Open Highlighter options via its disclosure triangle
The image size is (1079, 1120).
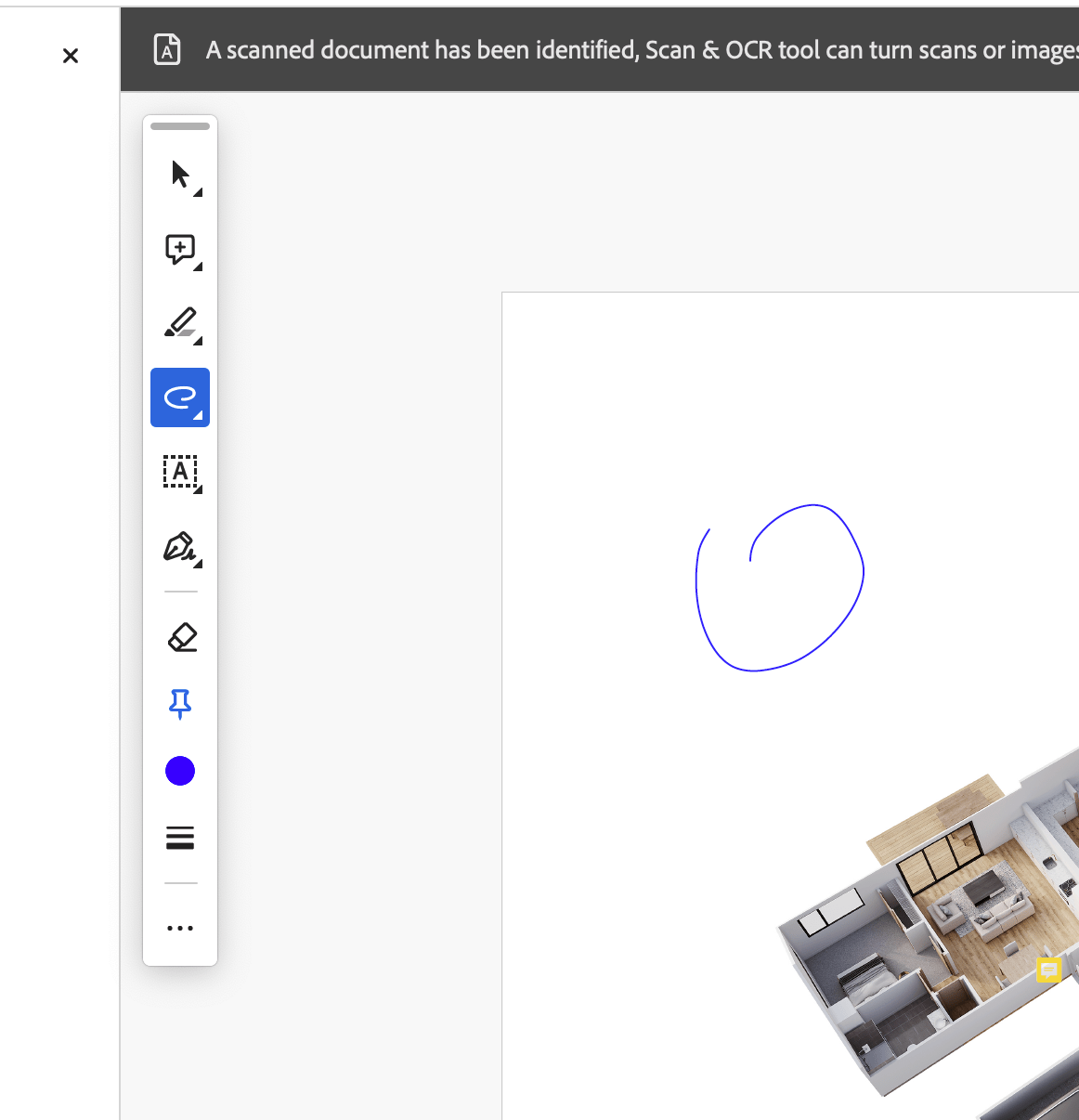196,341
